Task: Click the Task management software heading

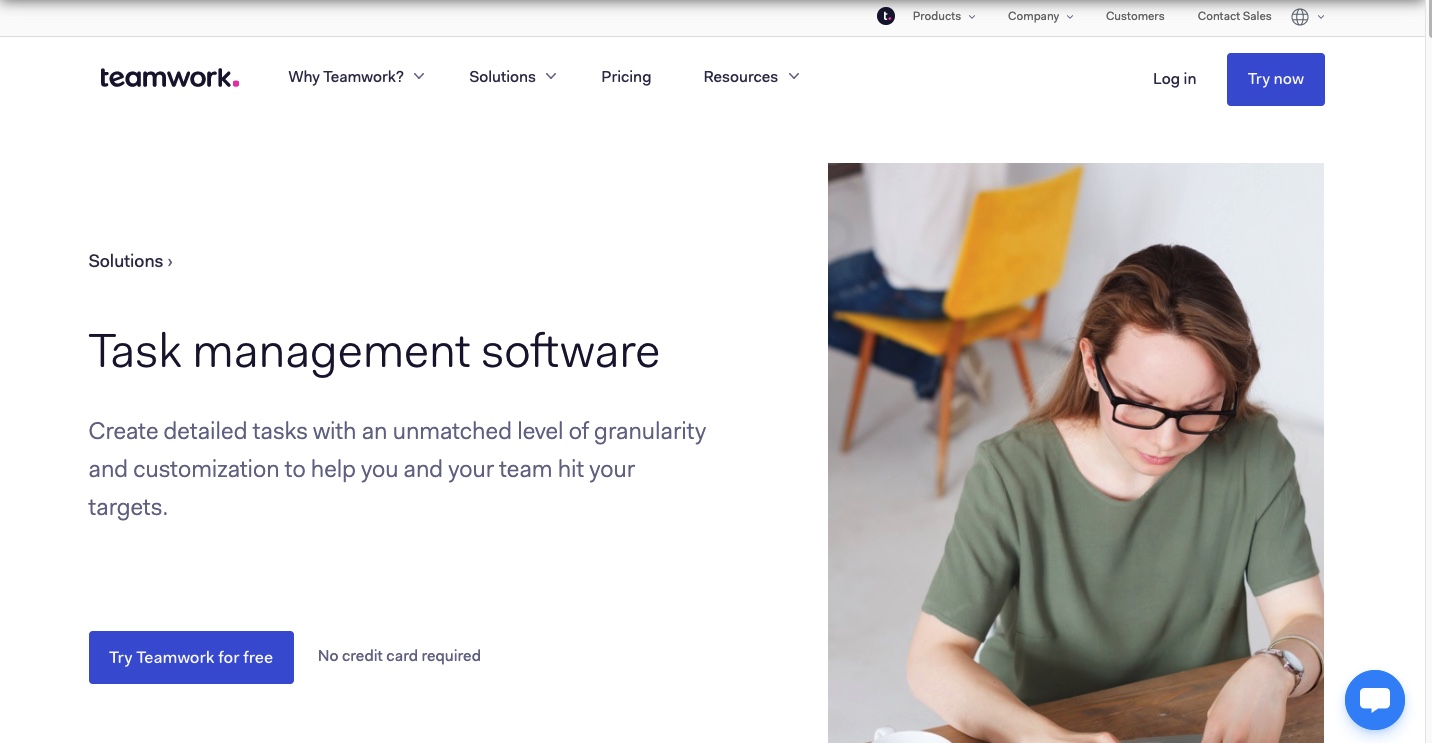Action: [x=374, y=352]
